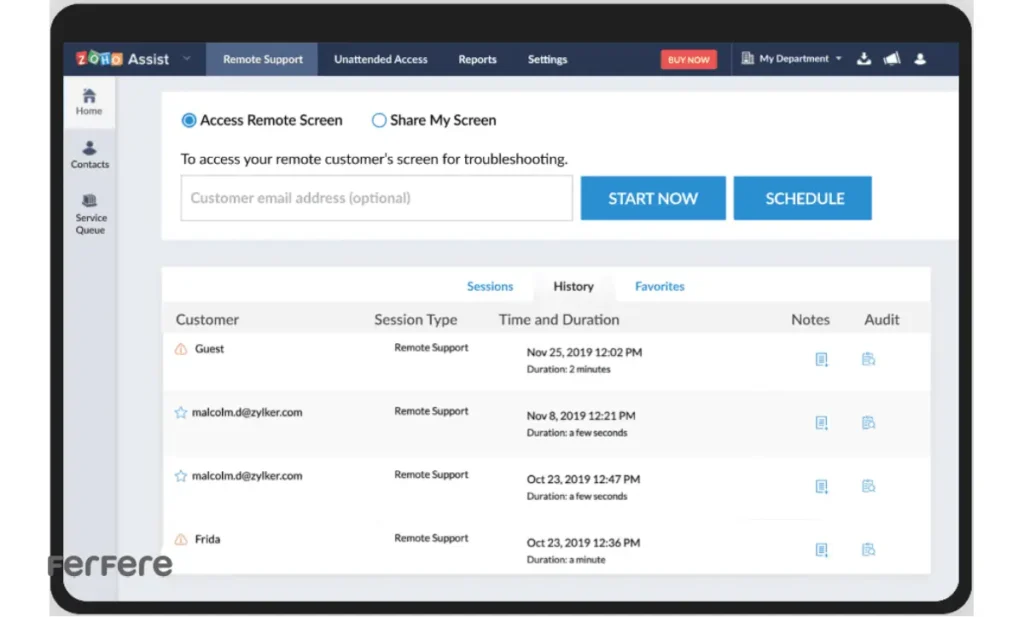Expand the dropdown arrow beside Zoho Assist logo
The width and height of the screenshot is (1024, 617).
[x=186, y=59]
